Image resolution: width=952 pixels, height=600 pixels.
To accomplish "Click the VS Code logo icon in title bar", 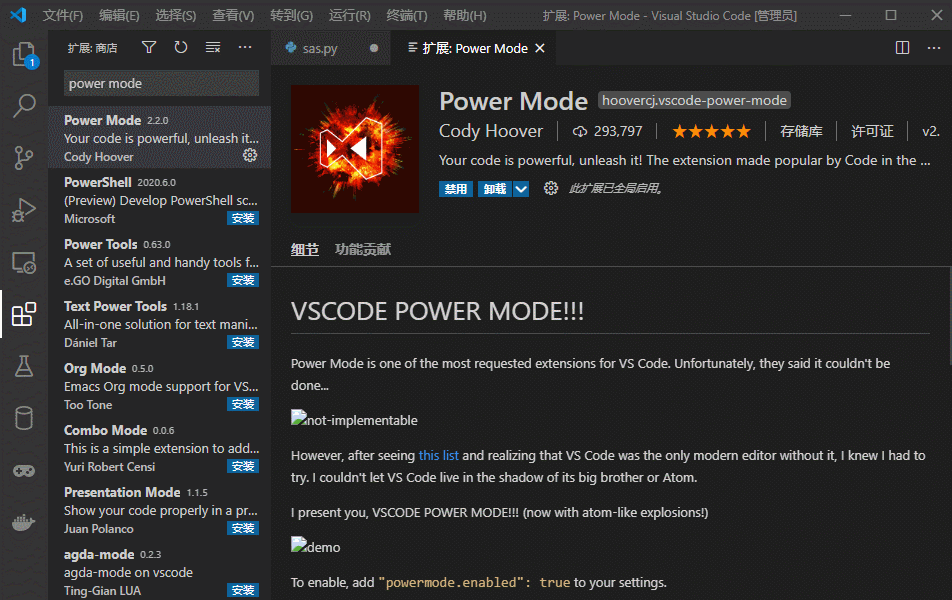I will coord(18,15).
